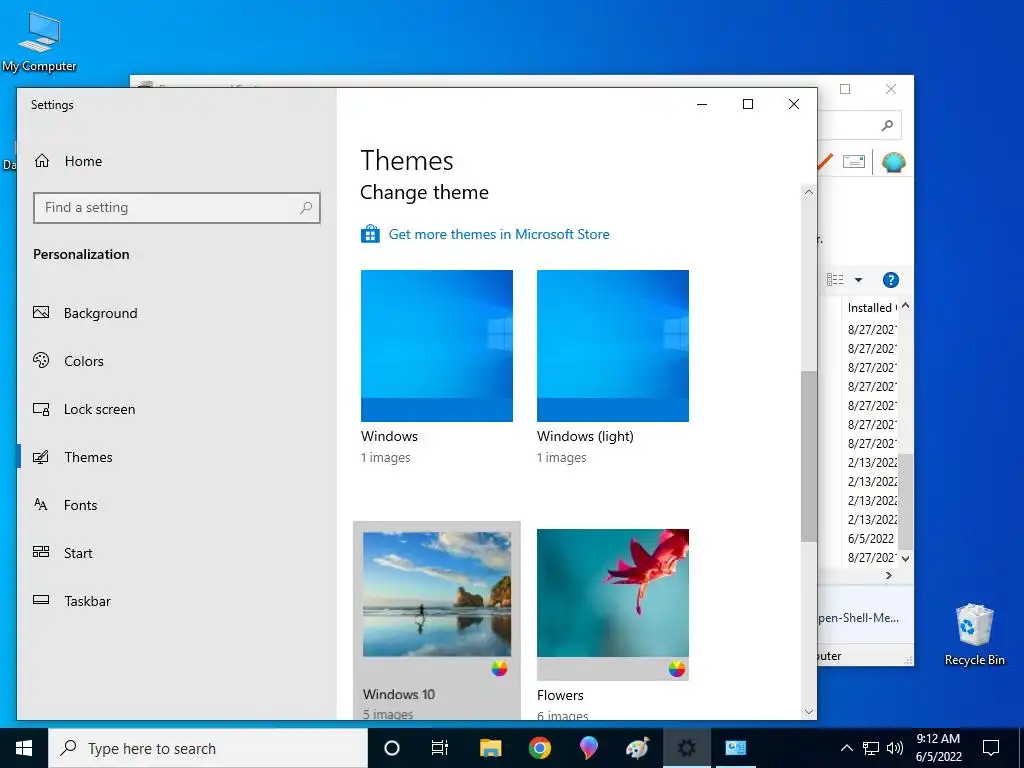Screen dimensions: 1024x768
Task: Minimize the Settings window
Action: 702,104
